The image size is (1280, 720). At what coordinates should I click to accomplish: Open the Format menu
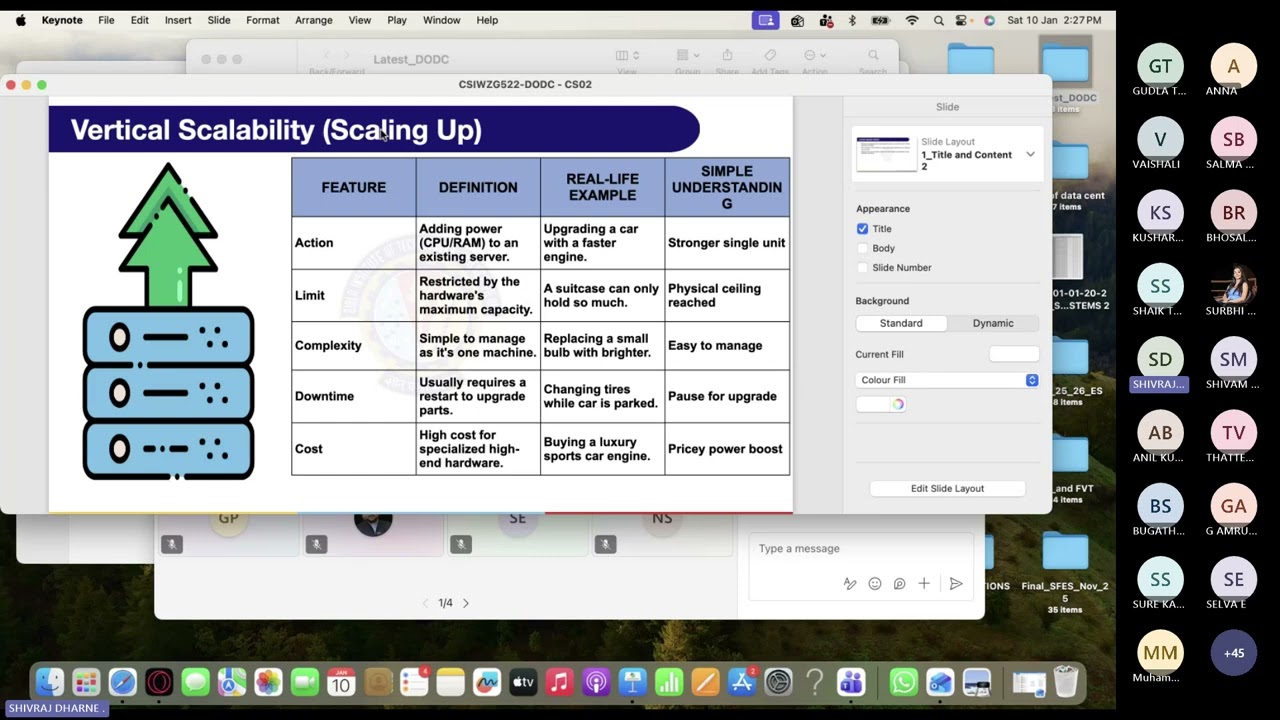[263, 20]
